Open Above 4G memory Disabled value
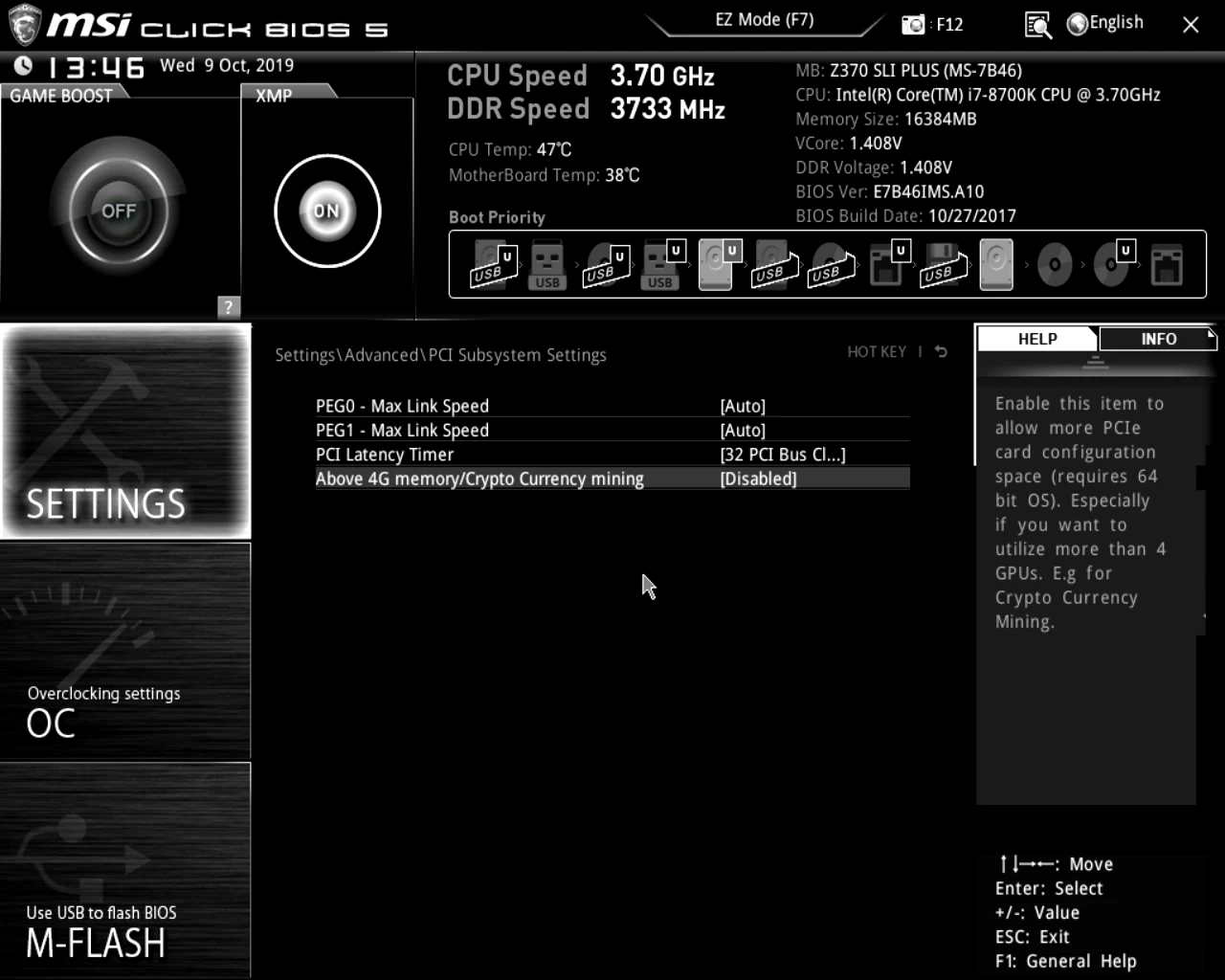This screenshot has height=980, width=1225. [x=758, y=479]
